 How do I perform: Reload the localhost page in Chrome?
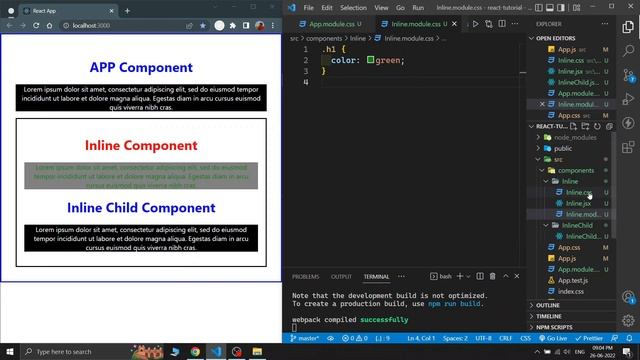pos(36,25)
